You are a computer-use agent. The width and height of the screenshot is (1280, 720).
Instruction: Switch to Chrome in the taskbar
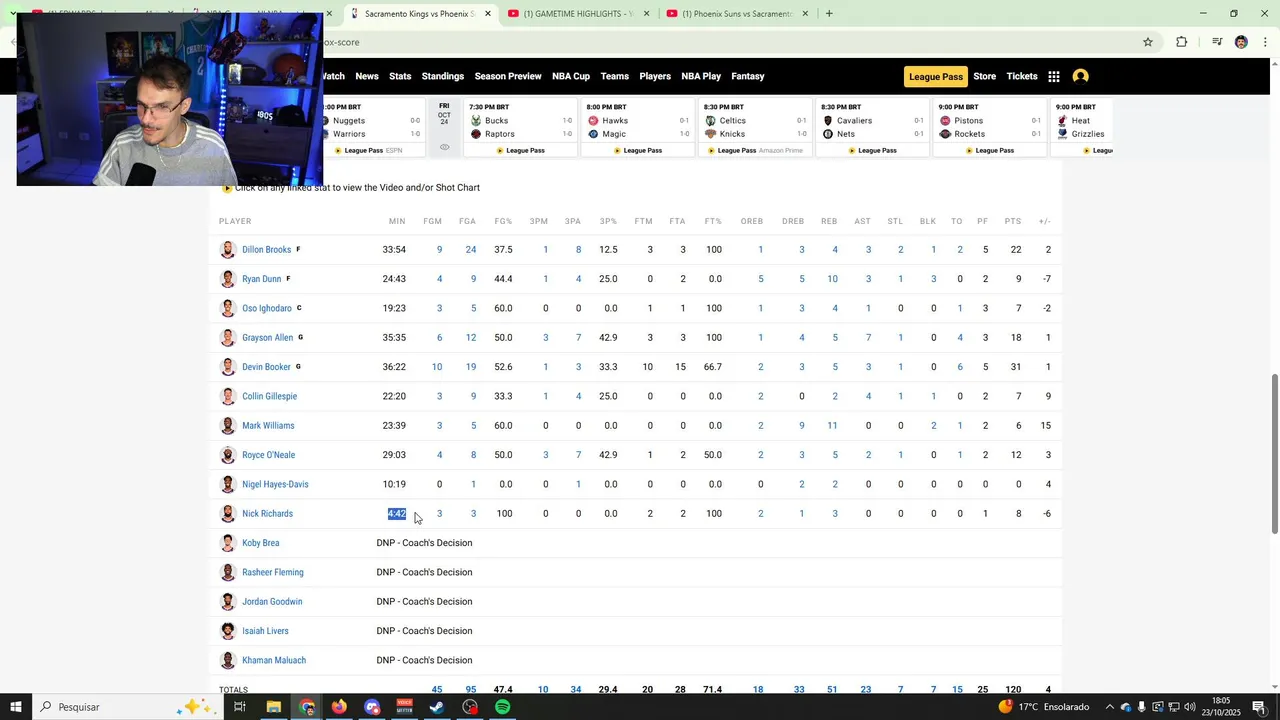[307, 707]
